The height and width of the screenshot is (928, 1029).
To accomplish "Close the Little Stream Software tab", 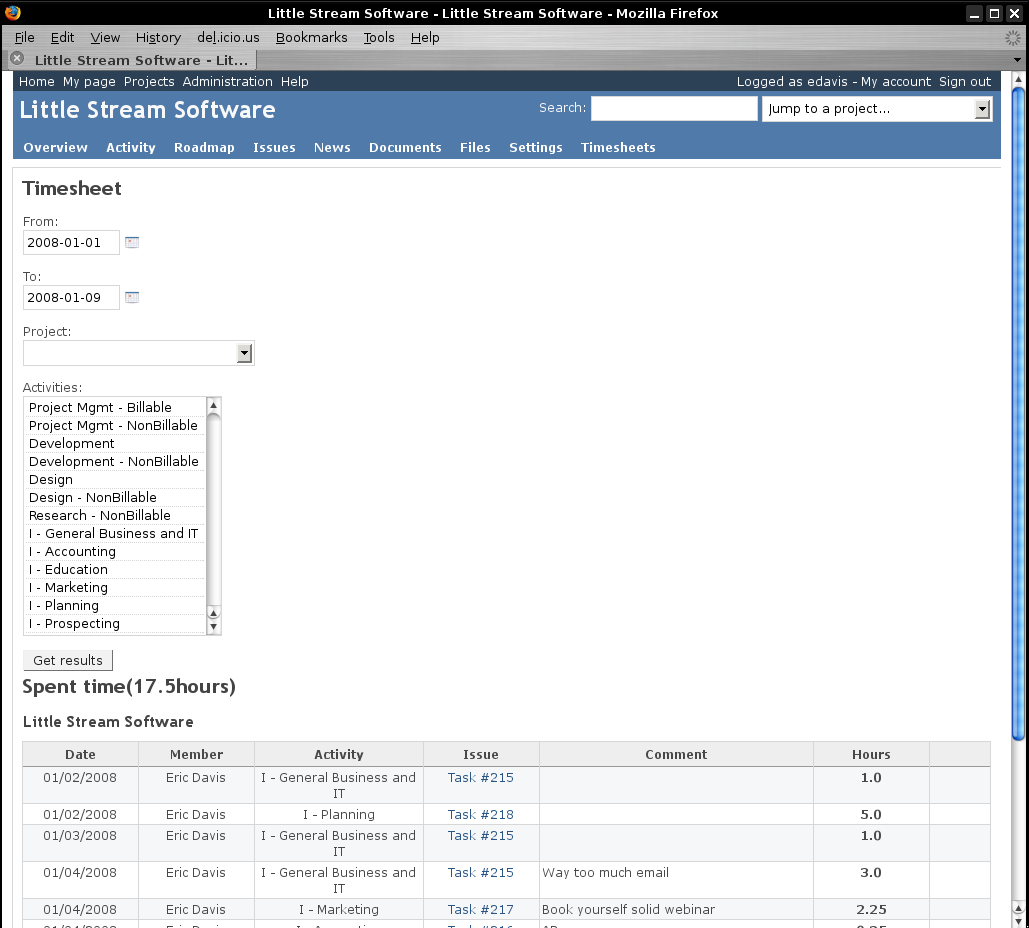I will pyautogui.click(x=17, y=60).
